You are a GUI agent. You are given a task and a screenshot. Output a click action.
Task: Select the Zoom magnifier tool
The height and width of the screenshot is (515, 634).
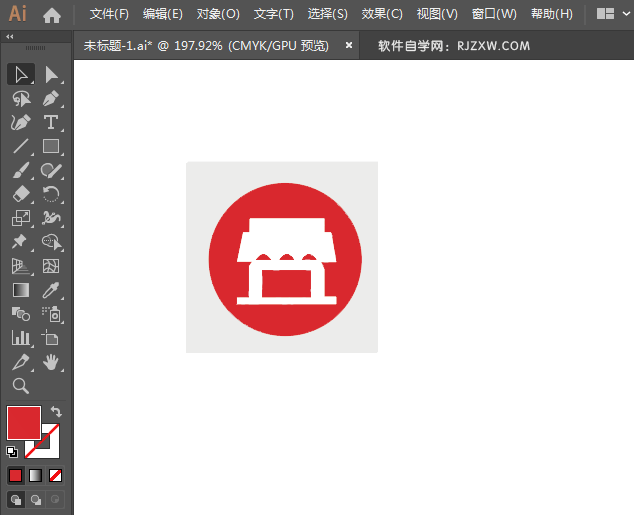point(21,386)
